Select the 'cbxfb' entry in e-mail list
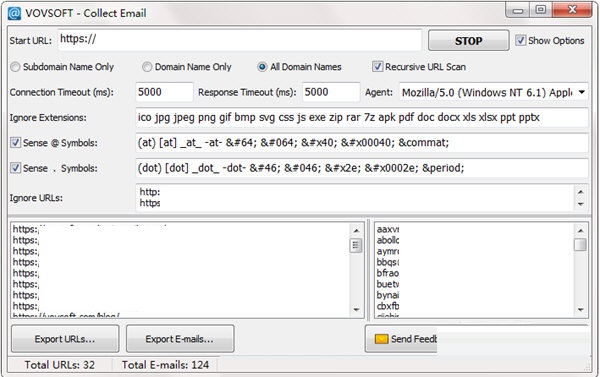600x377 pixels. click(388, 307)
